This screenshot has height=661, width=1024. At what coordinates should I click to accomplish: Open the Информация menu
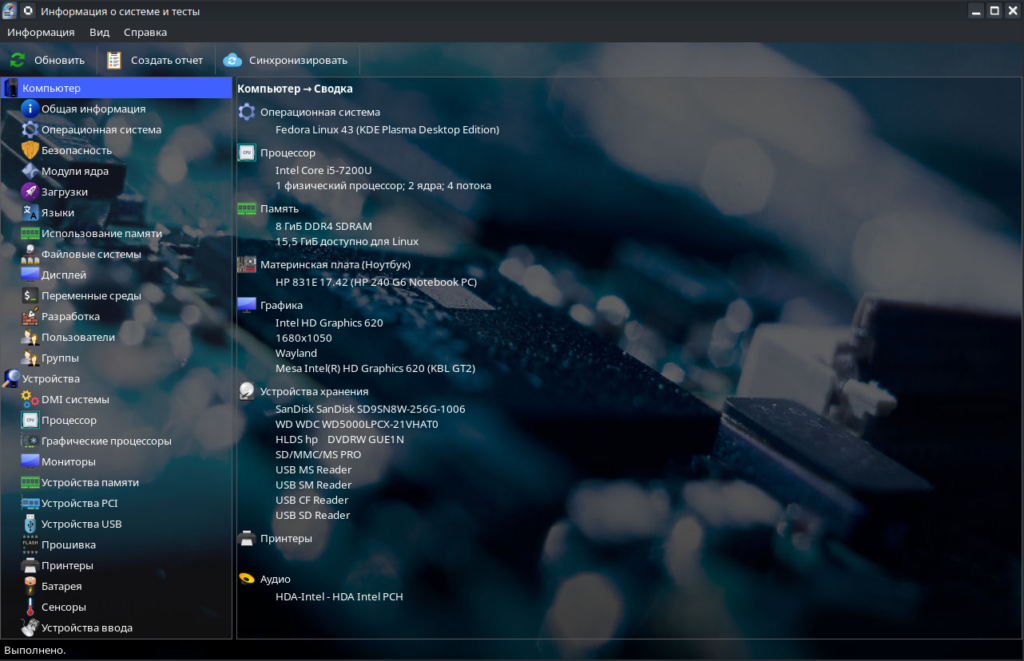pyautogui.click(x=41, y=32)
